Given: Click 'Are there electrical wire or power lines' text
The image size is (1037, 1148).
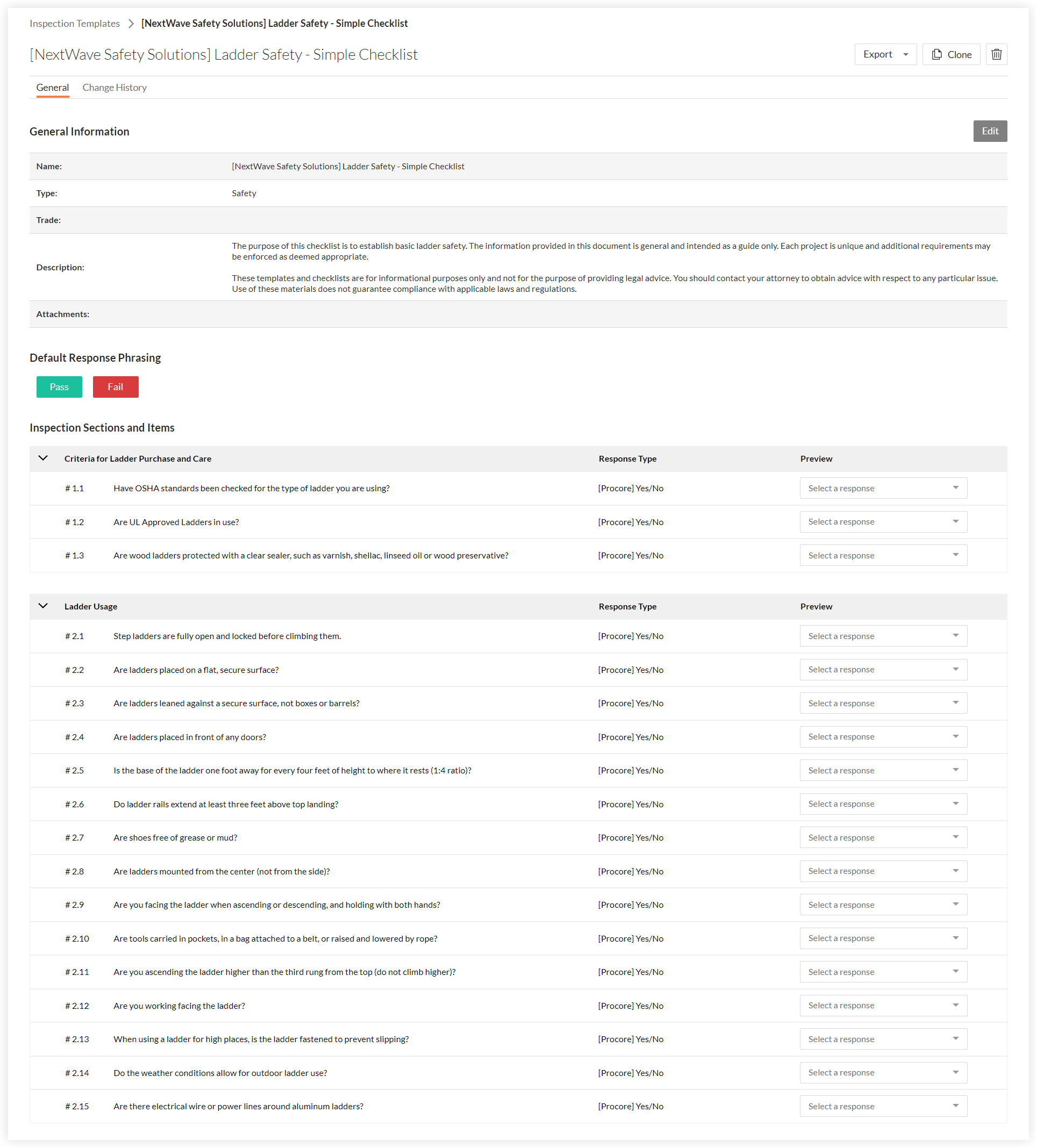Looking at the screenshot, I should point(238,1106).
